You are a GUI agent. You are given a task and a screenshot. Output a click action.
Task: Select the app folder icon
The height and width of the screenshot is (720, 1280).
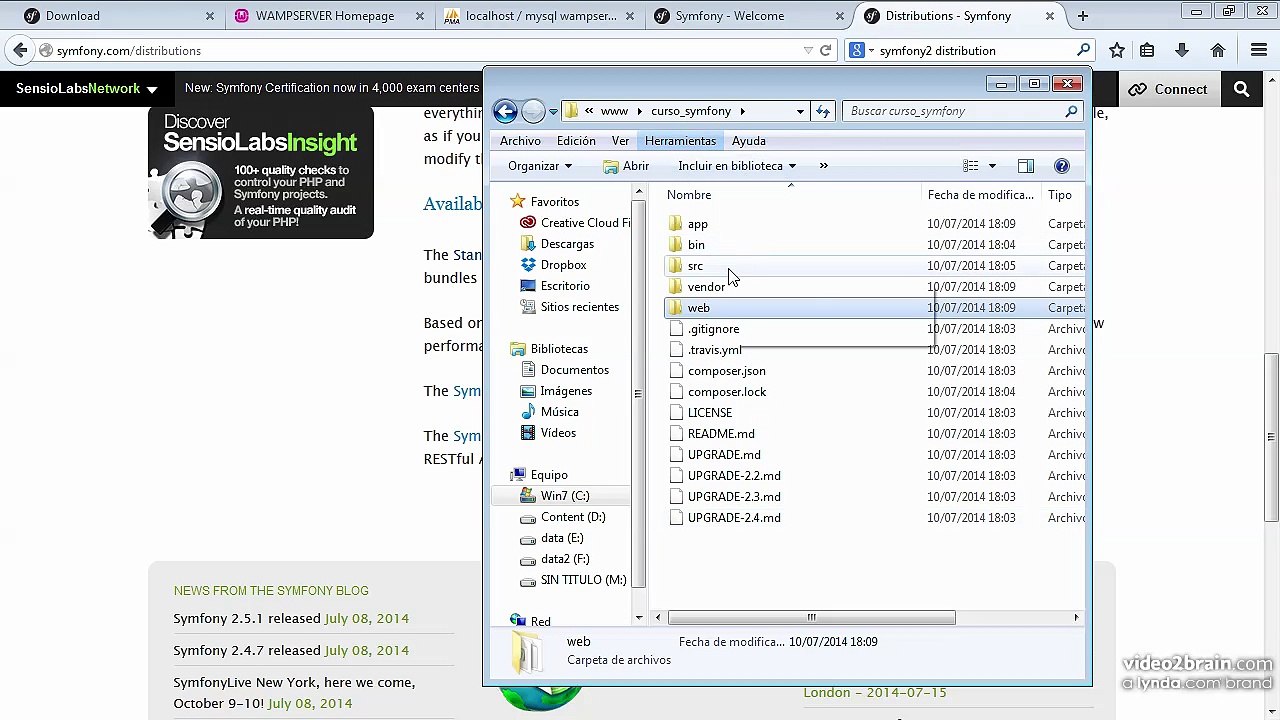[x=675, y=224]
